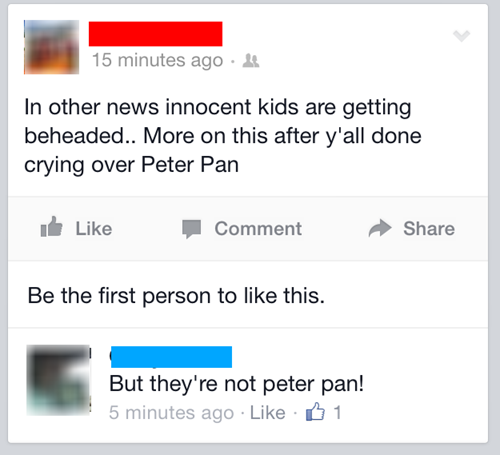Open the post author's blurred profile picture
This screenshot has height=455, width=500.
pyautogui.click(x=51, y=47)
